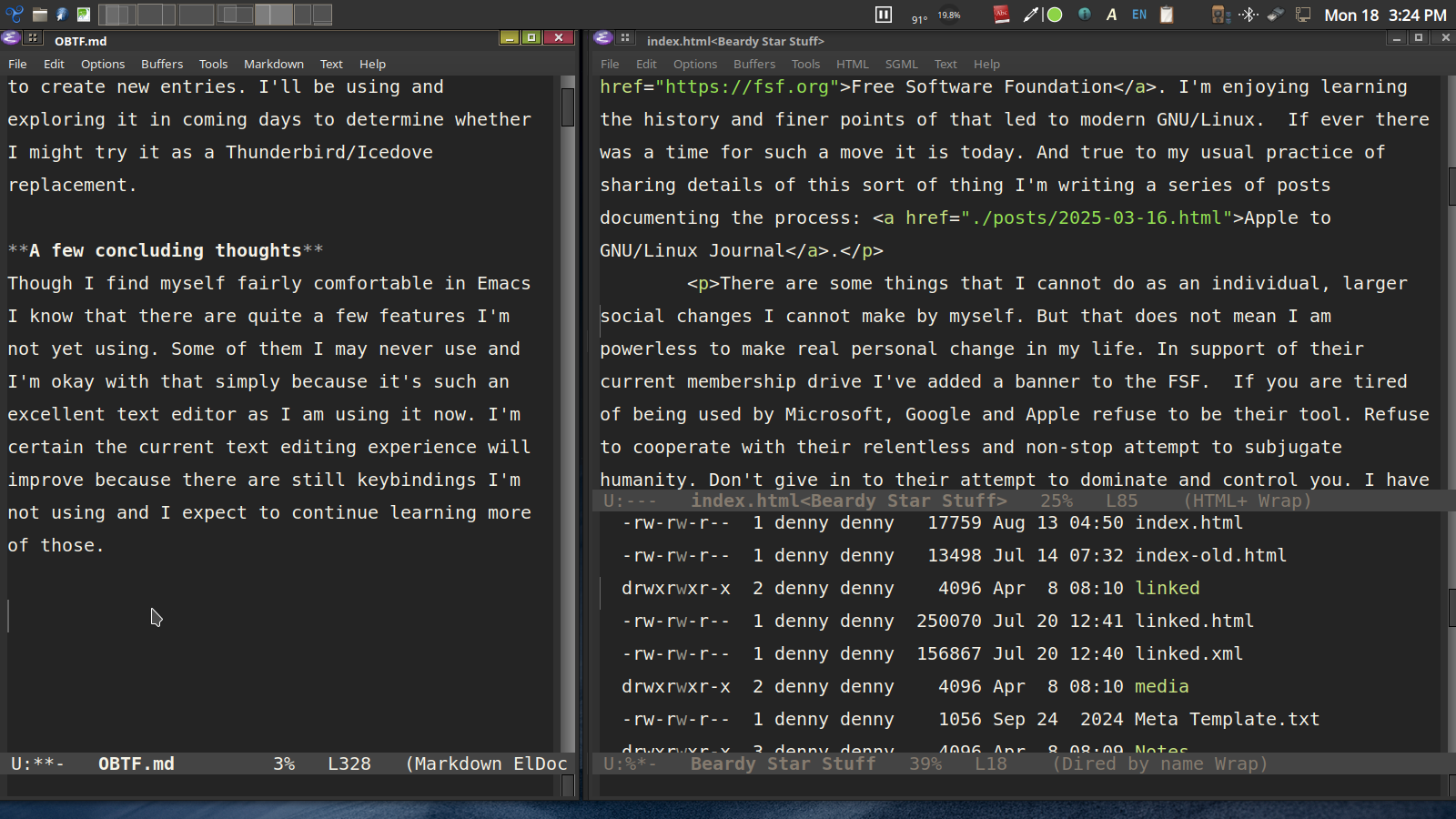The width and height of the screenshot is (1456, 819).
Task: Launch the web browser from the top panel
Action: pos(61,14)
